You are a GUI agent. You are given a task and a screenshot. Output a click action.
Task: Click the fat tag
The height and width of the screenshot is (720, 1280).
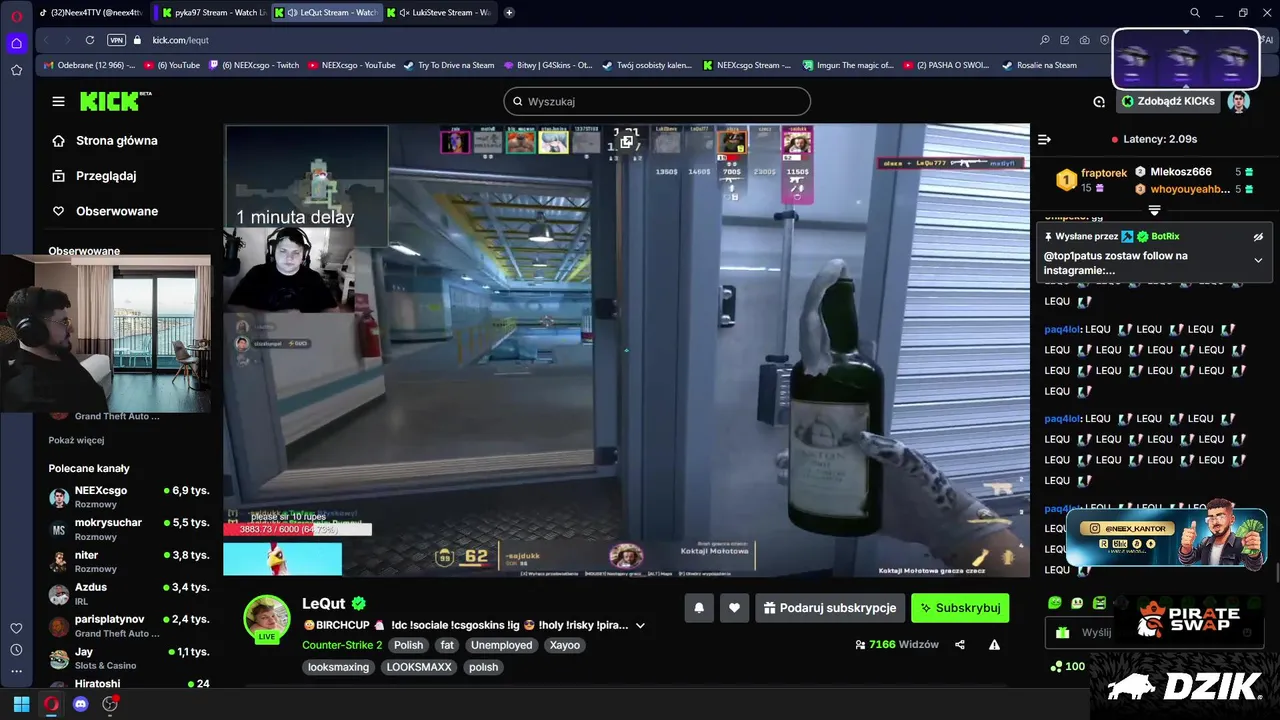[x=447, y=645]
